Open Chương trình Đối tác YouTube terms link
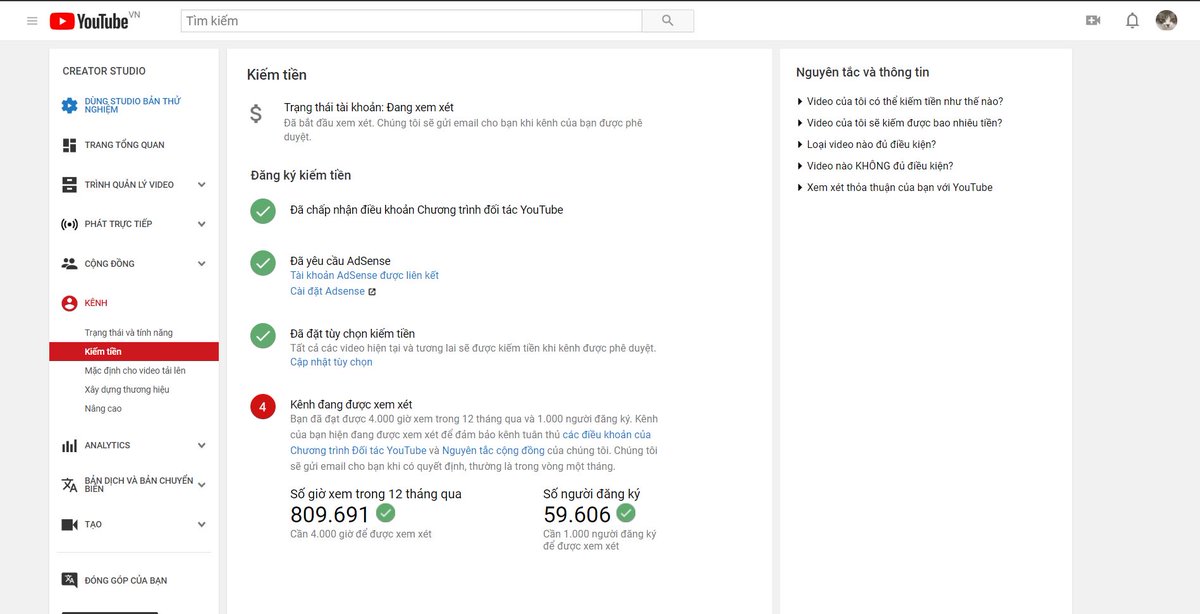This screenshot has width=1200, height=614. (471, 443)
